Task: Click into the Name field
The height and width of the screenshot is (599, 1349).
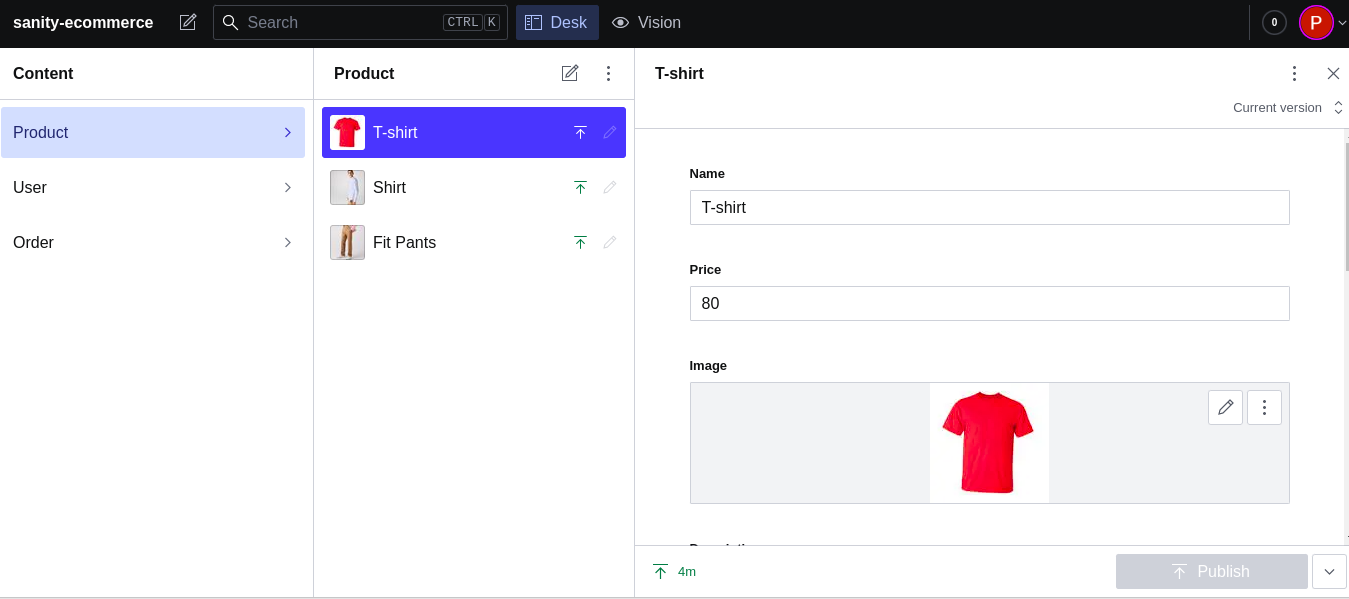Action: (x=989, y=207)
